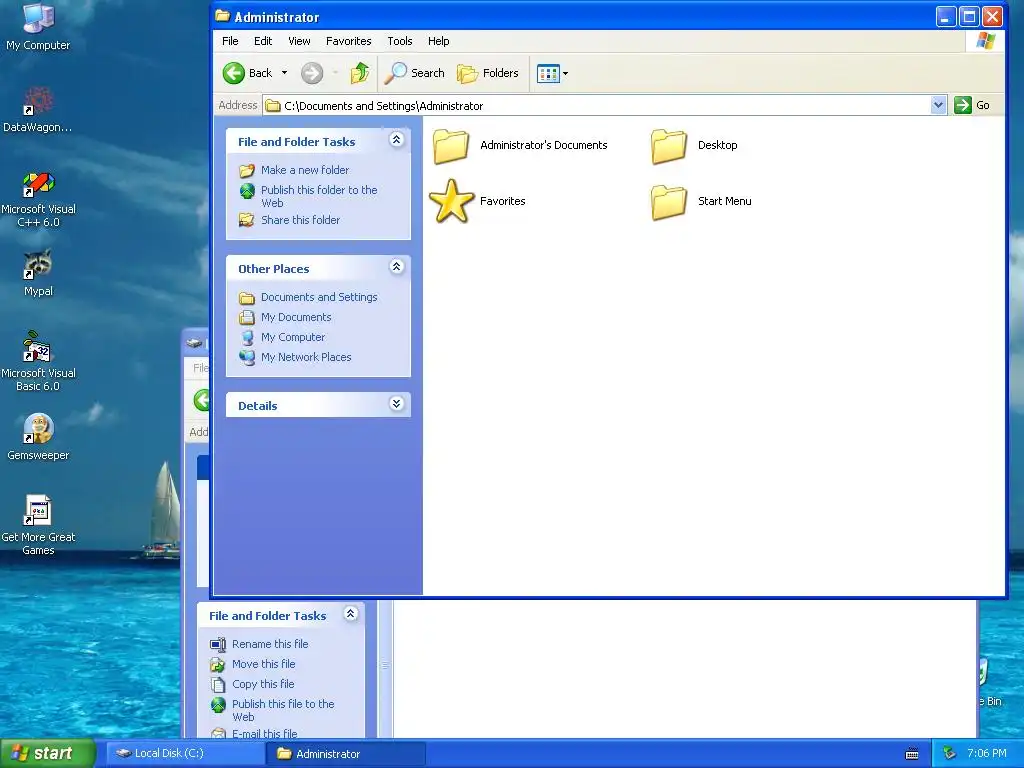Screen dimensions: 1024x768
Task: Click the Go button beside address
Action: tap(972, 105)
